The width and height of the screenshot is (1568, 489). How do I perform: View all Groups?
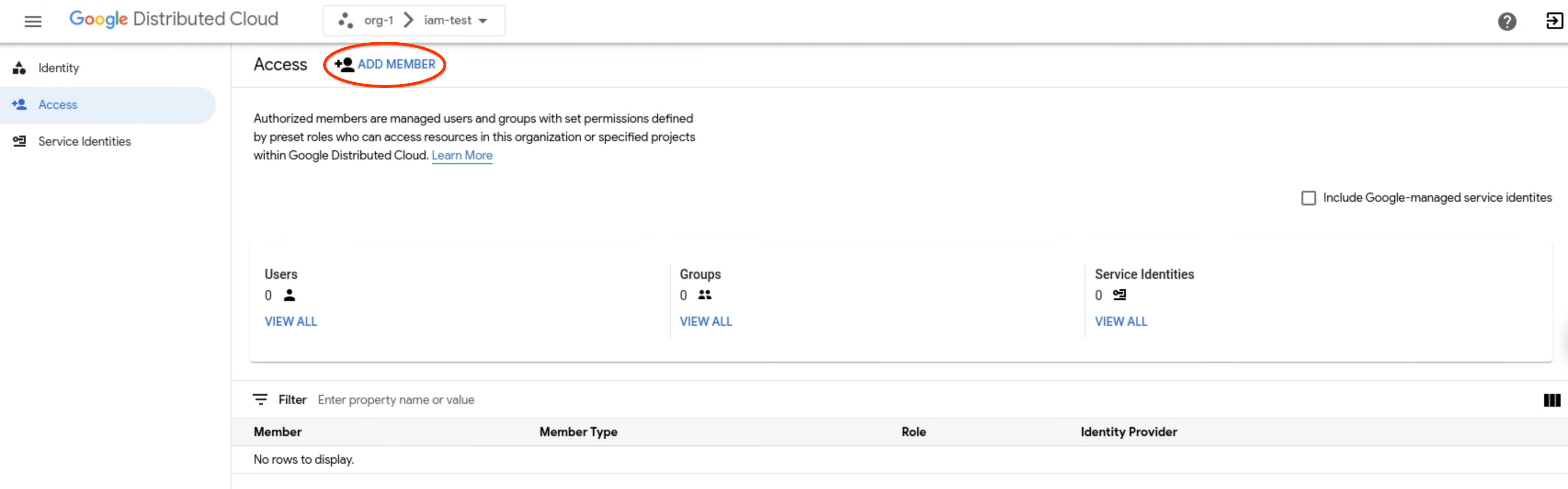coord(705,322)
